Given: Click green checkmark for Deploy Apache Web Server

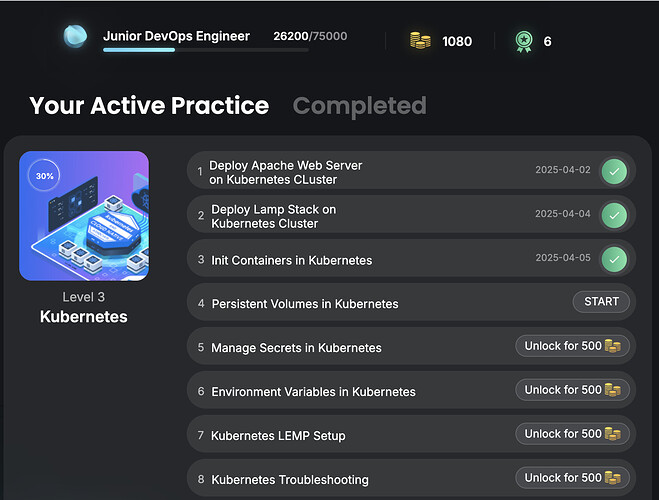Looking at the screenshot, I should 615,171.
